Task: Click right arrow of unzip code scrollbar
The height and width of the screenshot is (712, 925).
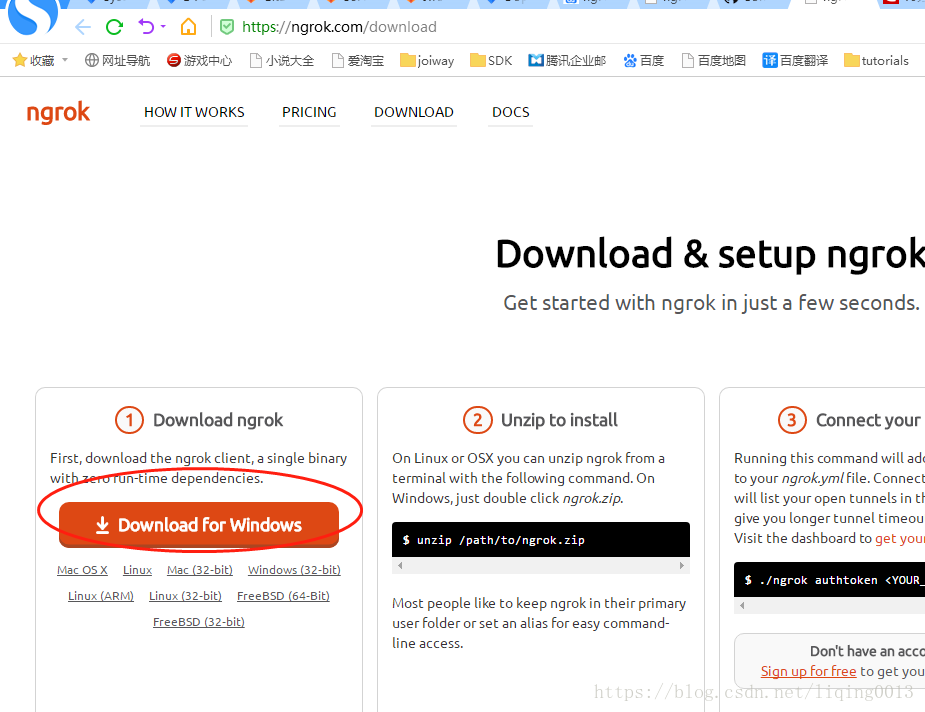Action: [682, 565]
